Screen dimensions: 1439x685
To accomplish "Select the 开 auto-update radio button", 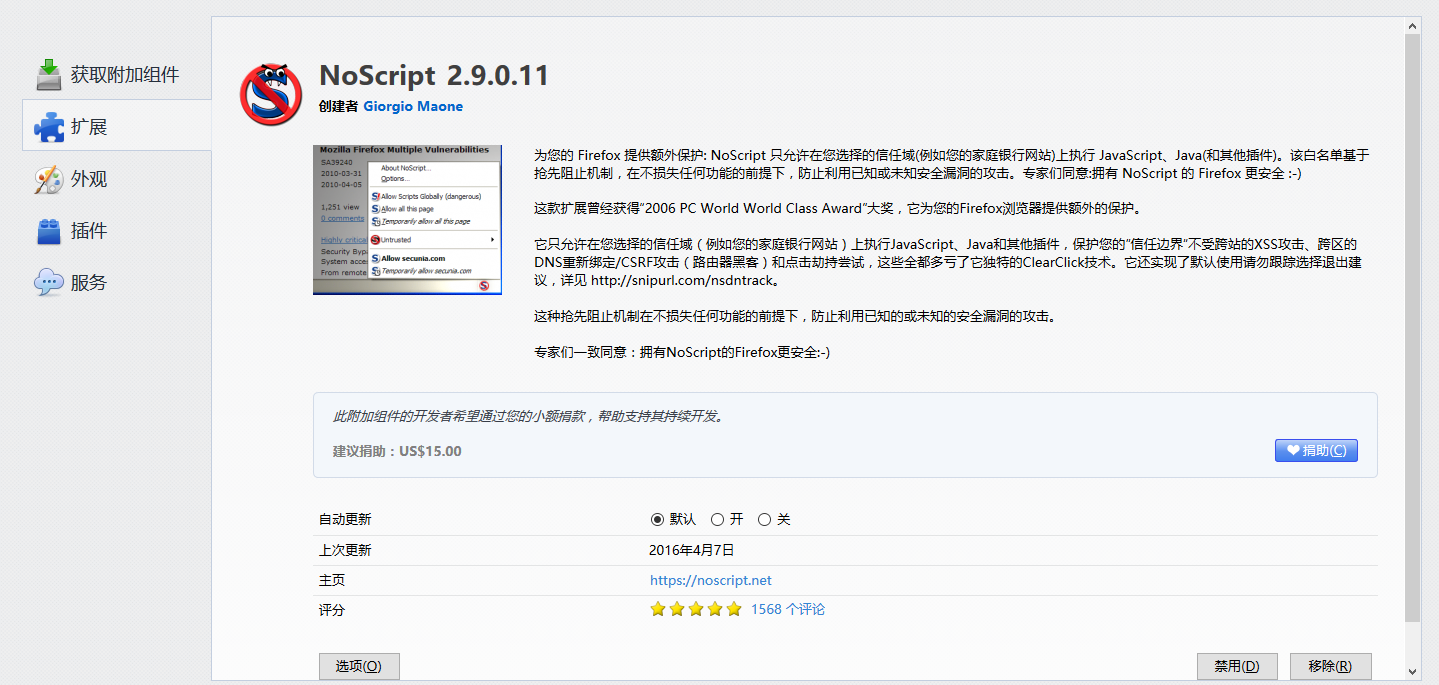I will click(717, 520).
